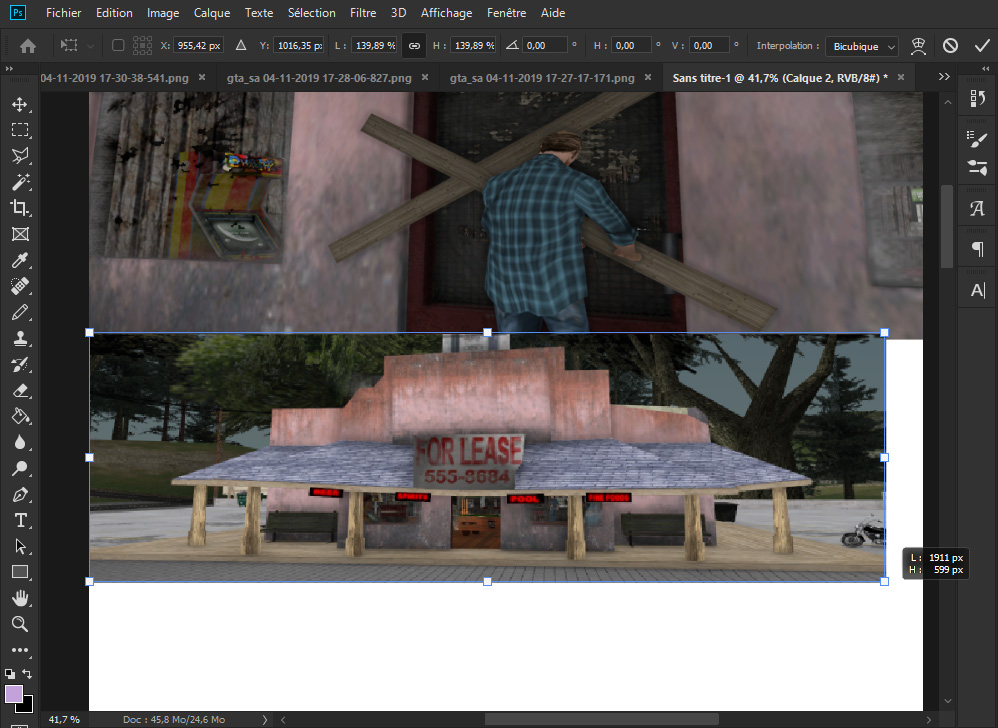Open the Filtre menu
This screenshot has width=998, height=728.
click(x=363, y=13)
